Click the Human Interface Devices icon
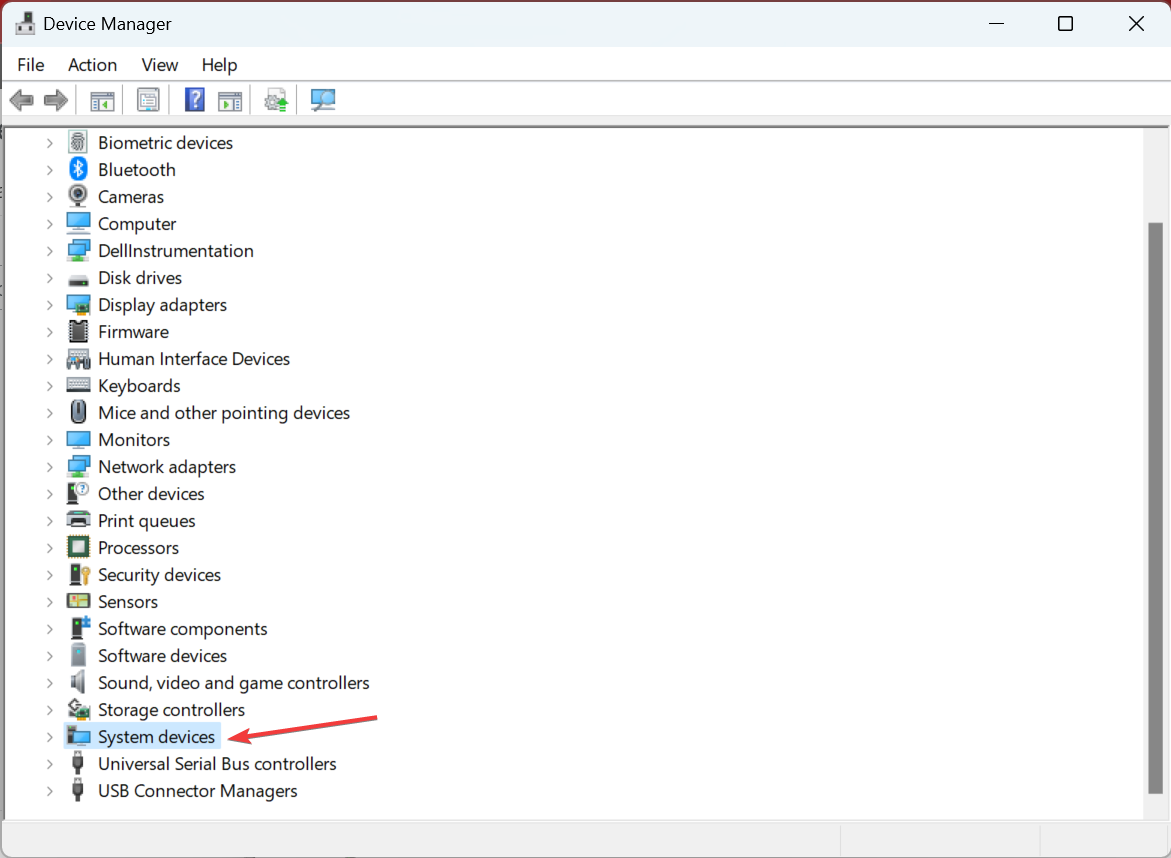 click(x=78, y=359)
